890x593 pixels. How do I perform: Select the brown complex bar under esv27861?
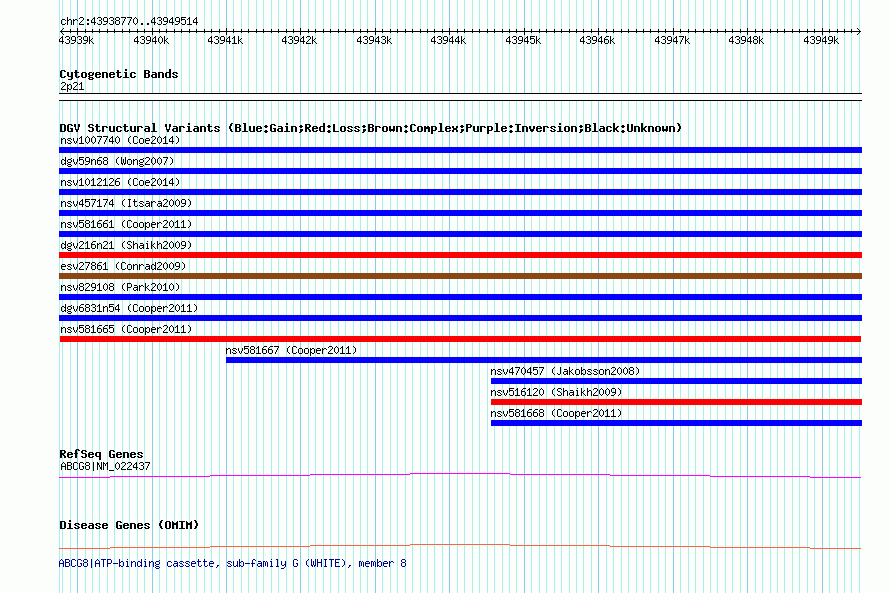tap(460, 276)
